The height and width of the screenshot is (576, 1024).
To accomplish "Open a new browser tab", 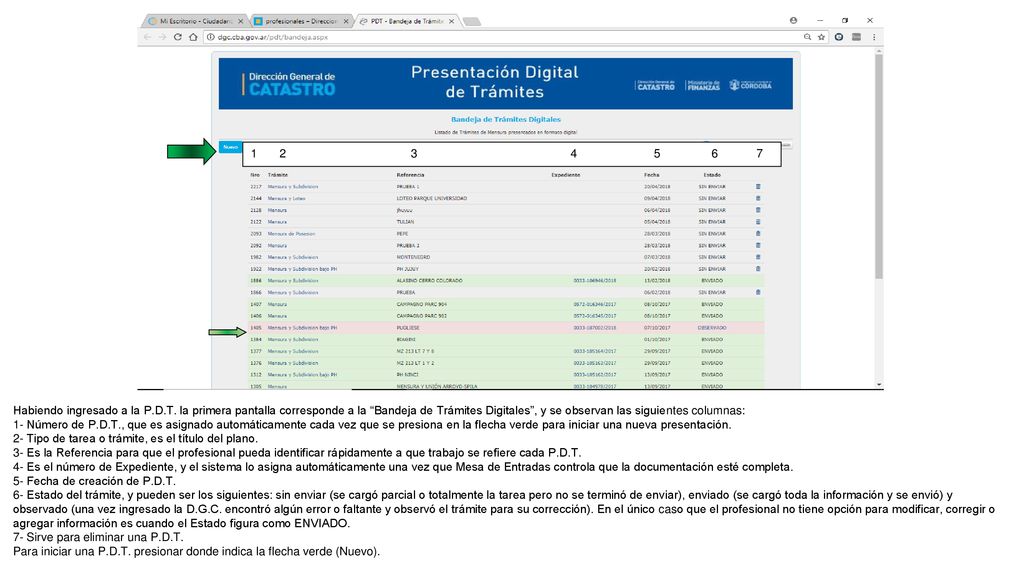I will click(472, 22).
